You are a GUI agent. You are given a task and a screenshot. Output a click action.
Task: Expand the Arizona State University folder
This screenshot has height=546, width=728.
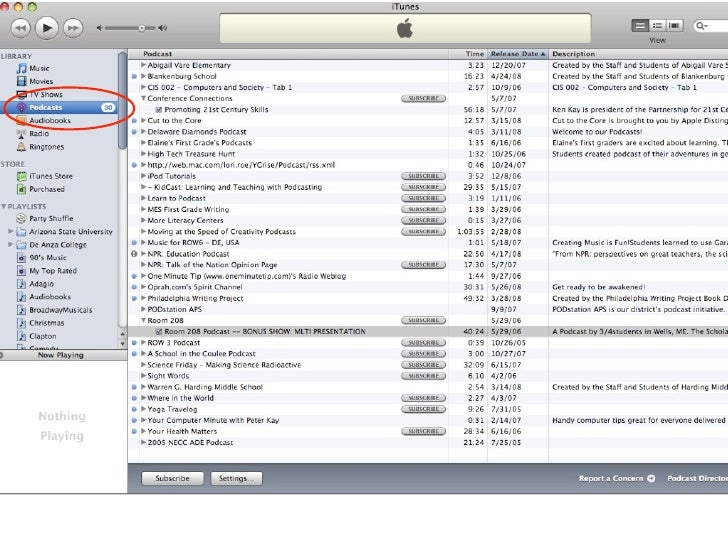[x=11, y=231]
